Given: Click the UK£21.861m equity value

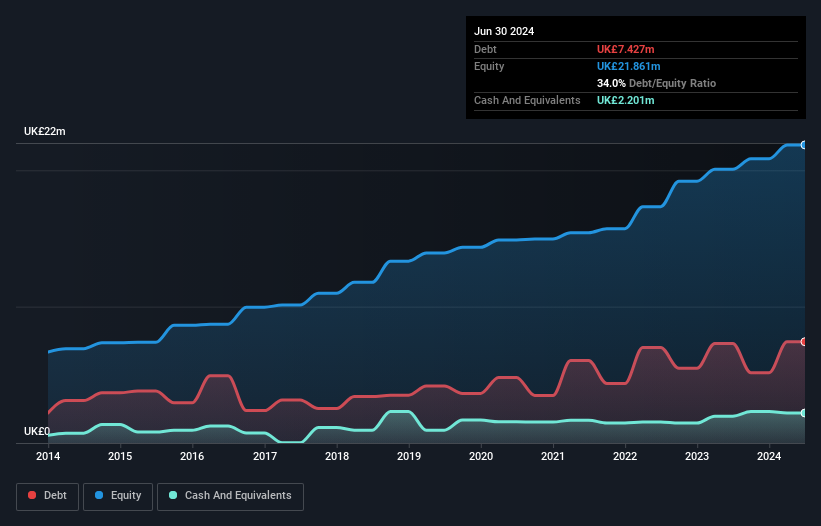Looking at the screenshot, I should 628,66.
